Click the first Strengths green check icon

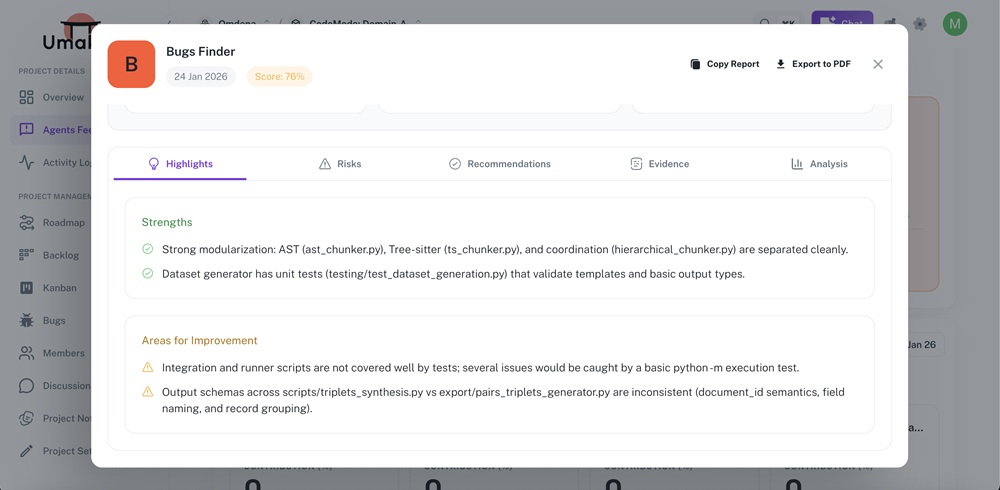point(148,249)
